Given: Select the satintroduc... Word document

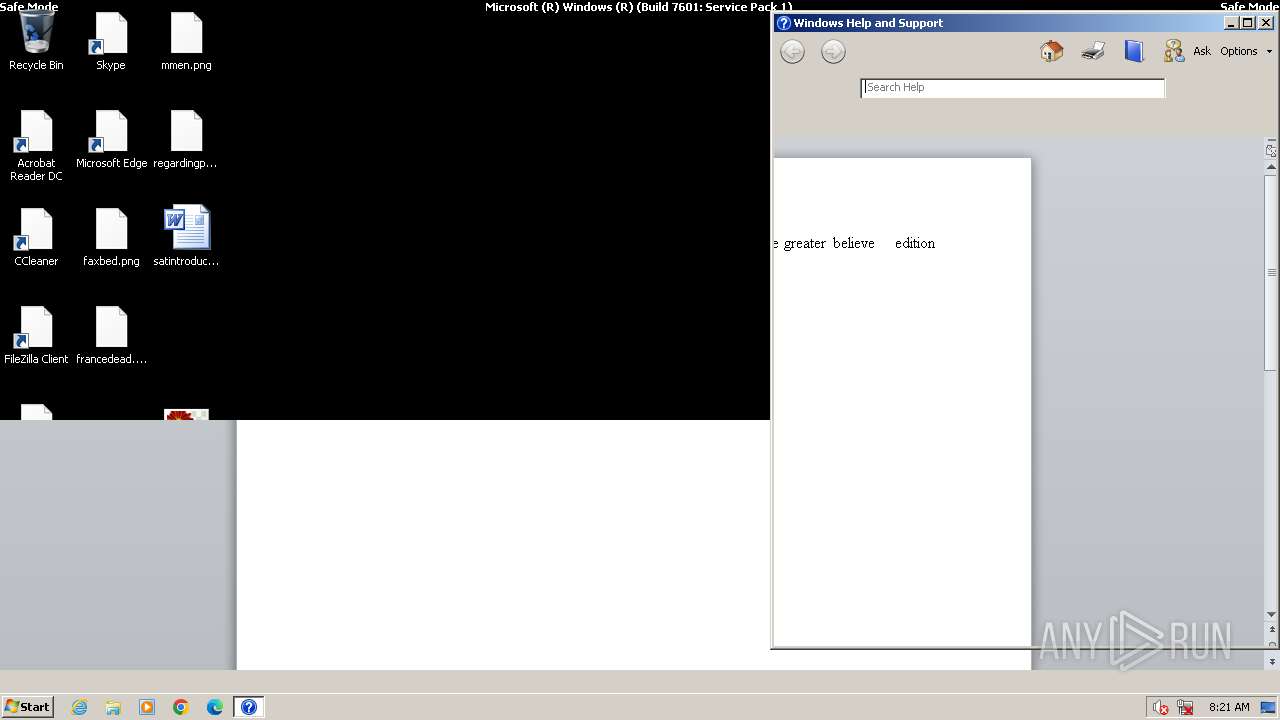Looking at the screenshot, I should 186,238.
